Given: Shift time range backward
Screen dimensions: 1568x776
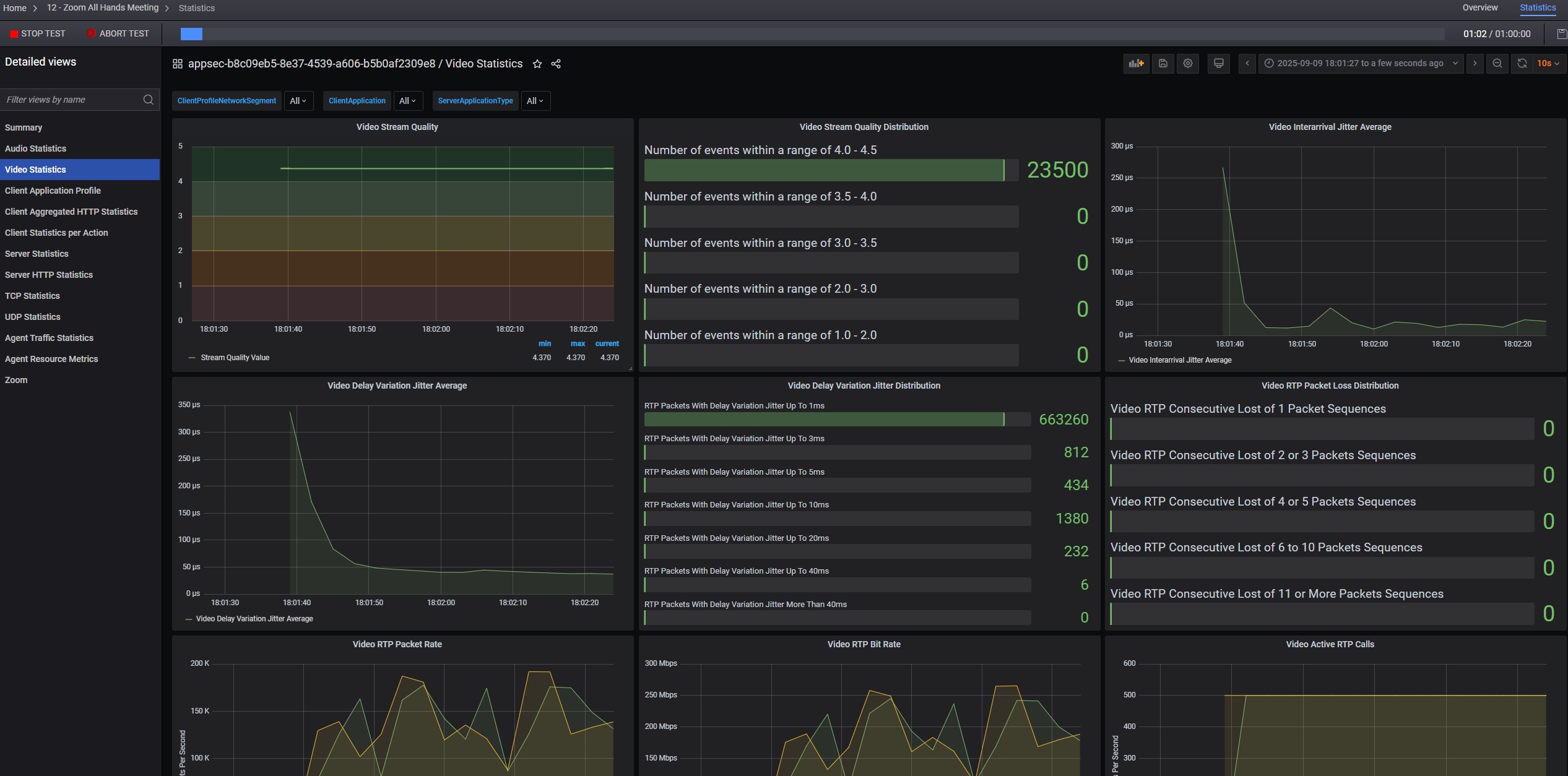Looking at the screenshot, I should pos(1247,63).
